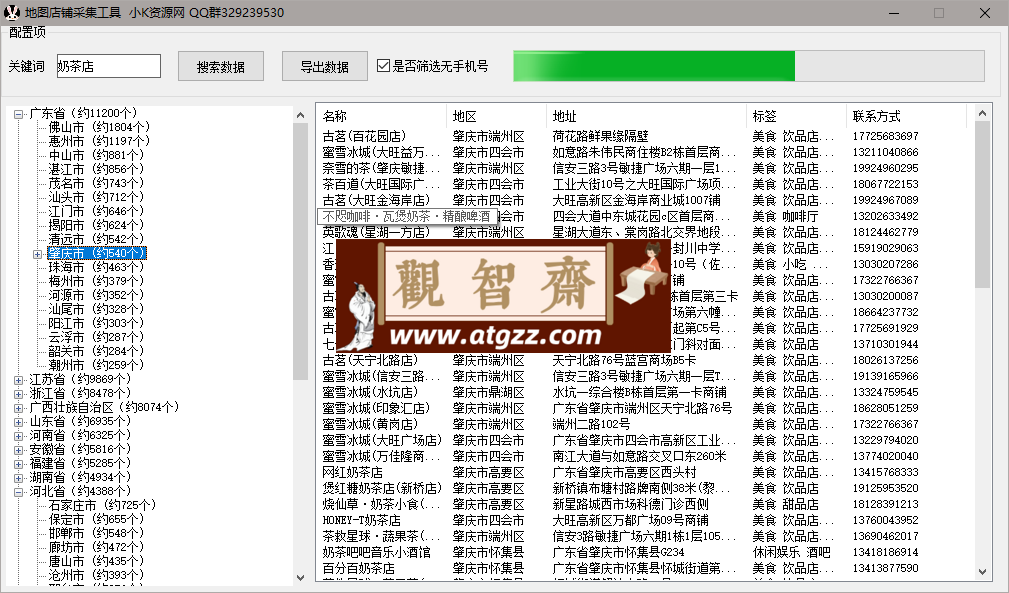Sort by the 名称 column header
This screenshot has width=1009, height=593.
[x=382, y=116]
